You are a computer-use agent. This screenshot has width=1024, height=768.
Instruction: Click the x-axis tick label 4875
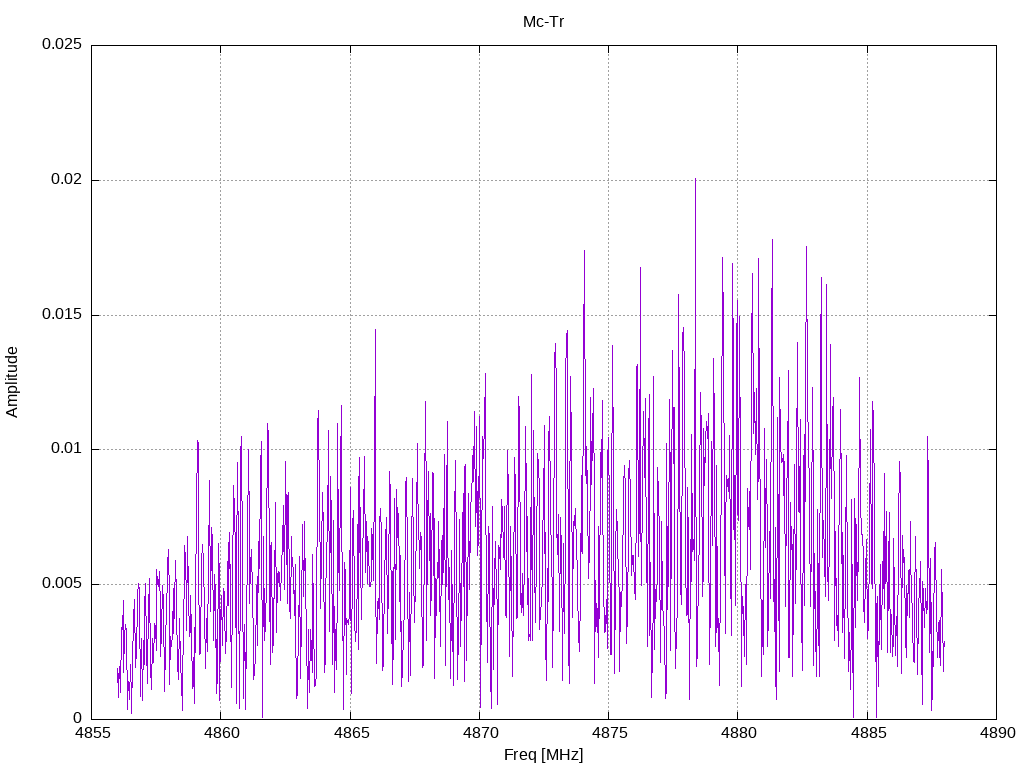609,733
